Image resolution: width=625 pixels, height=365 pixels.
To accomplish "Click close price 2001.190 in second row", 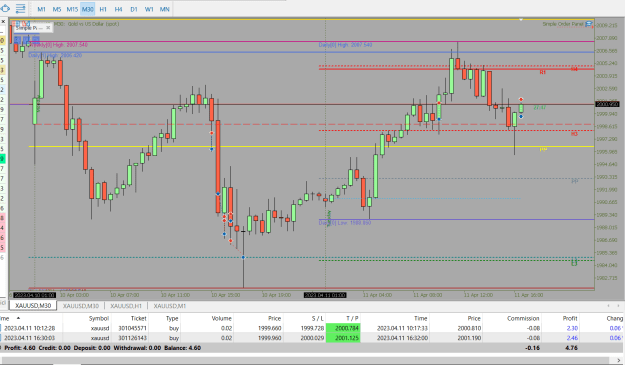I will 469,338.
